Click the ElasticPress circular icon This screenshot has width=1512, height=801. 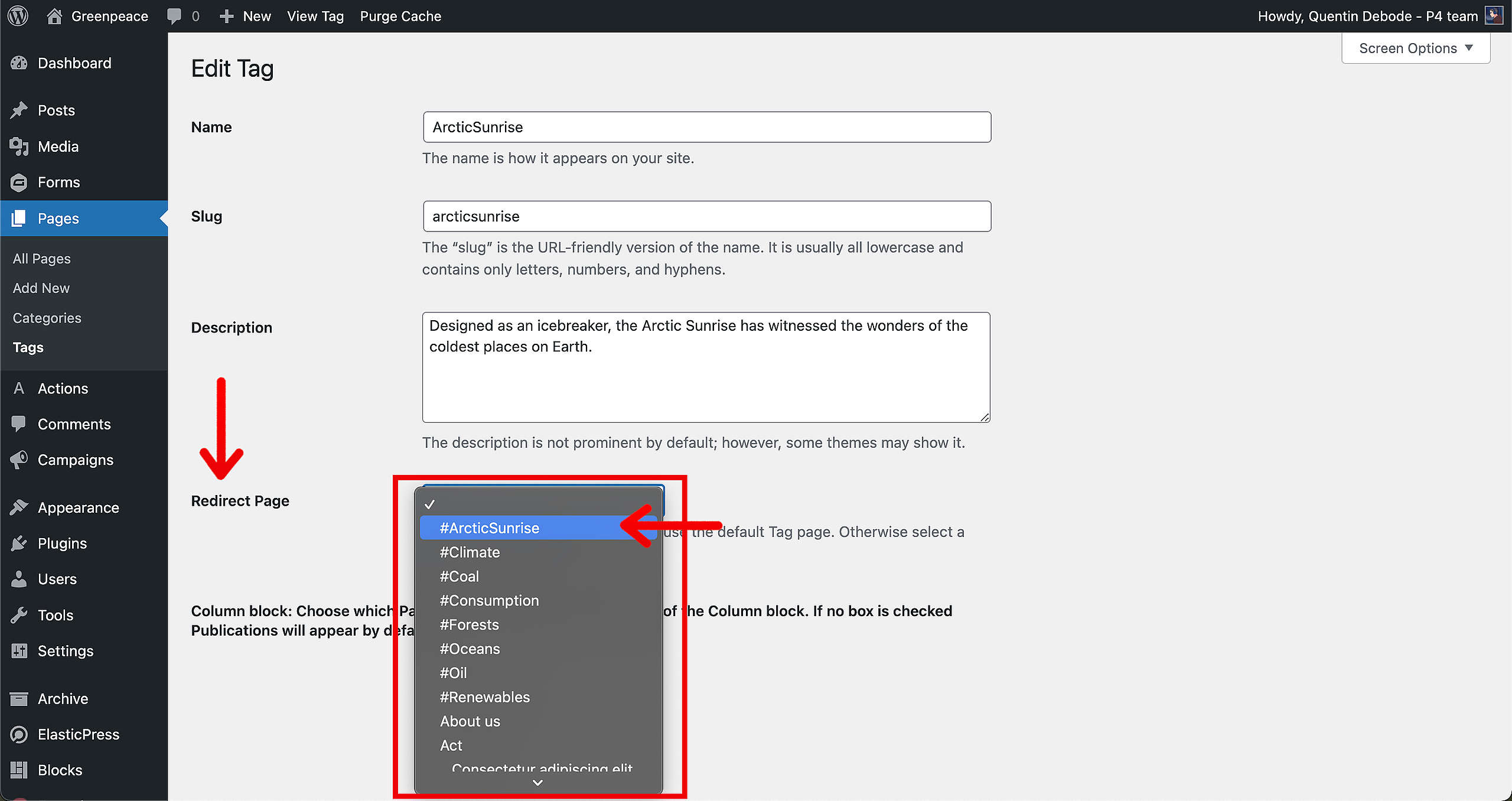(x=19, y=734)
